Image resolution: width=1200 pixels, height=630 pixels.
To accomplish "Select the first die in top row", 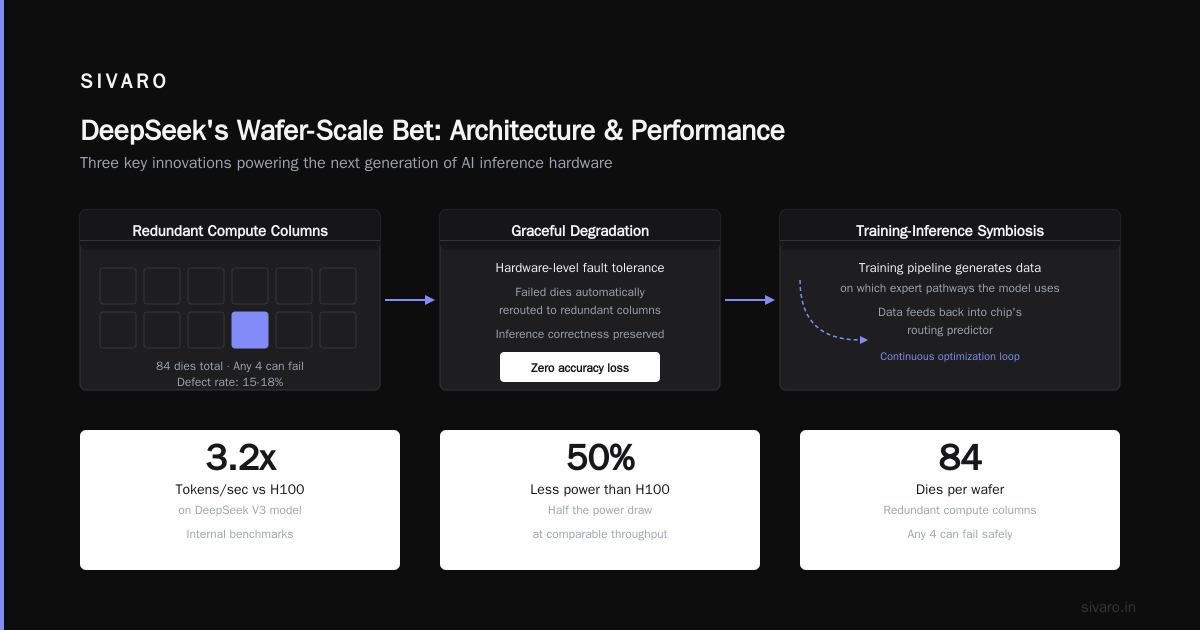I will 118,286.
